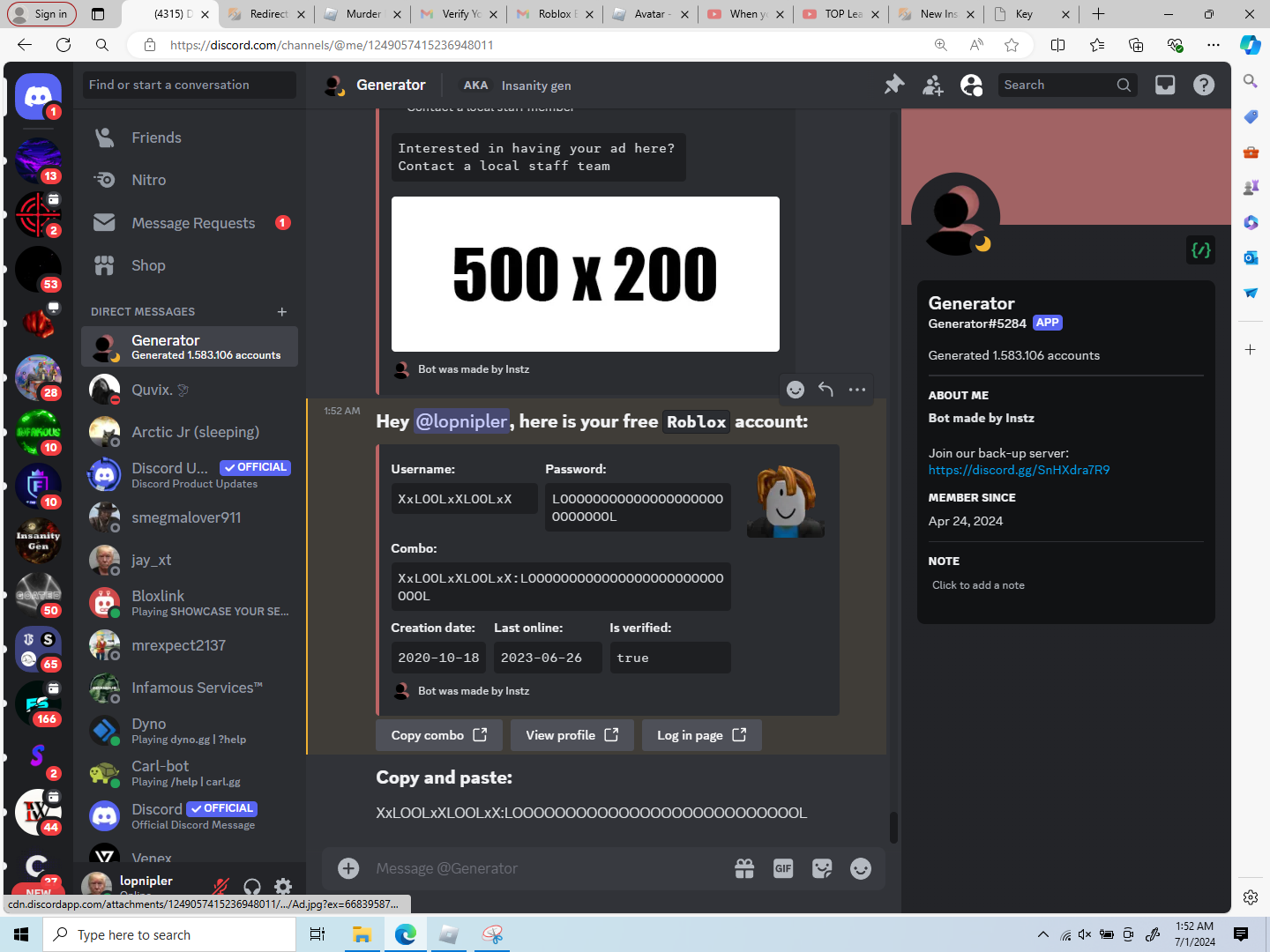Show hidden system tray icons
Screen dimensions: 1270x952
1043,934
